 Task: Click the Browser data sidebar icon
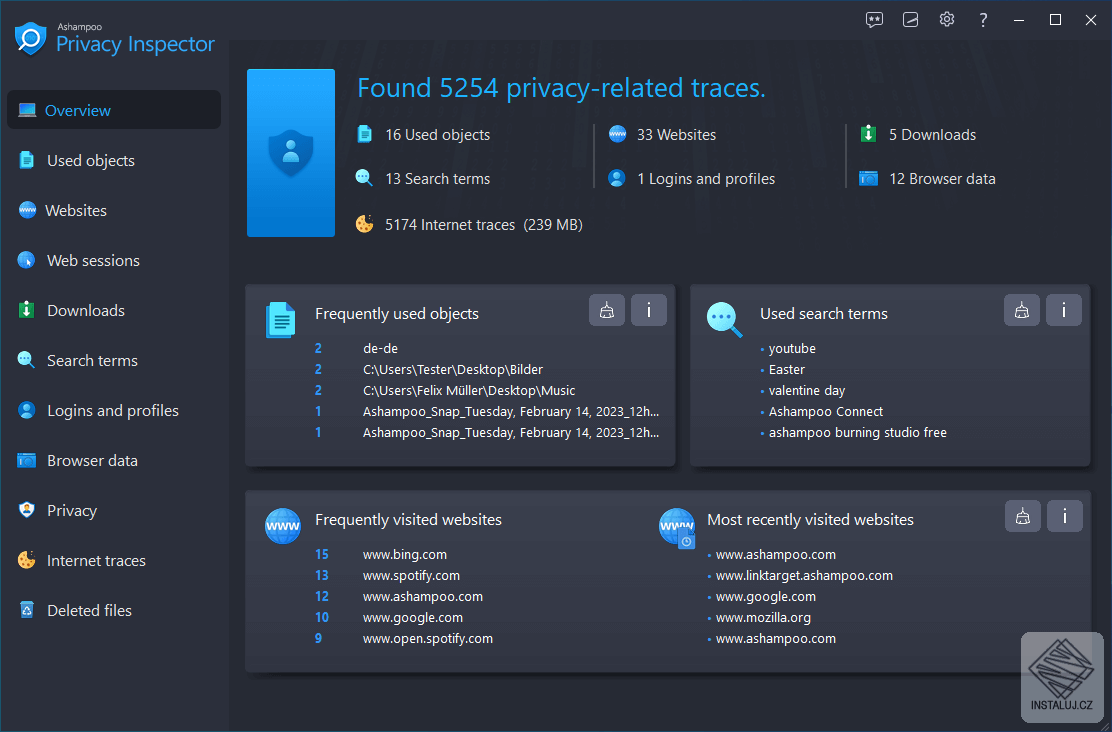pyautogui.click(x=27, y=460)
